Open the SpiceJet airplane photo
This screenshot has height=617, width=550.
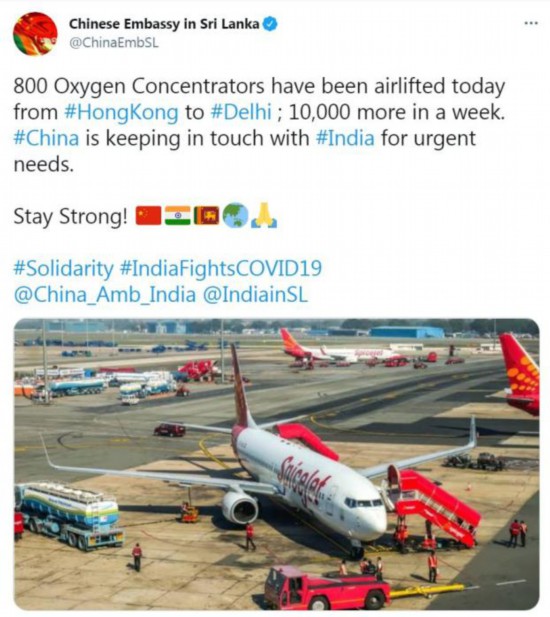coord(277,464)
